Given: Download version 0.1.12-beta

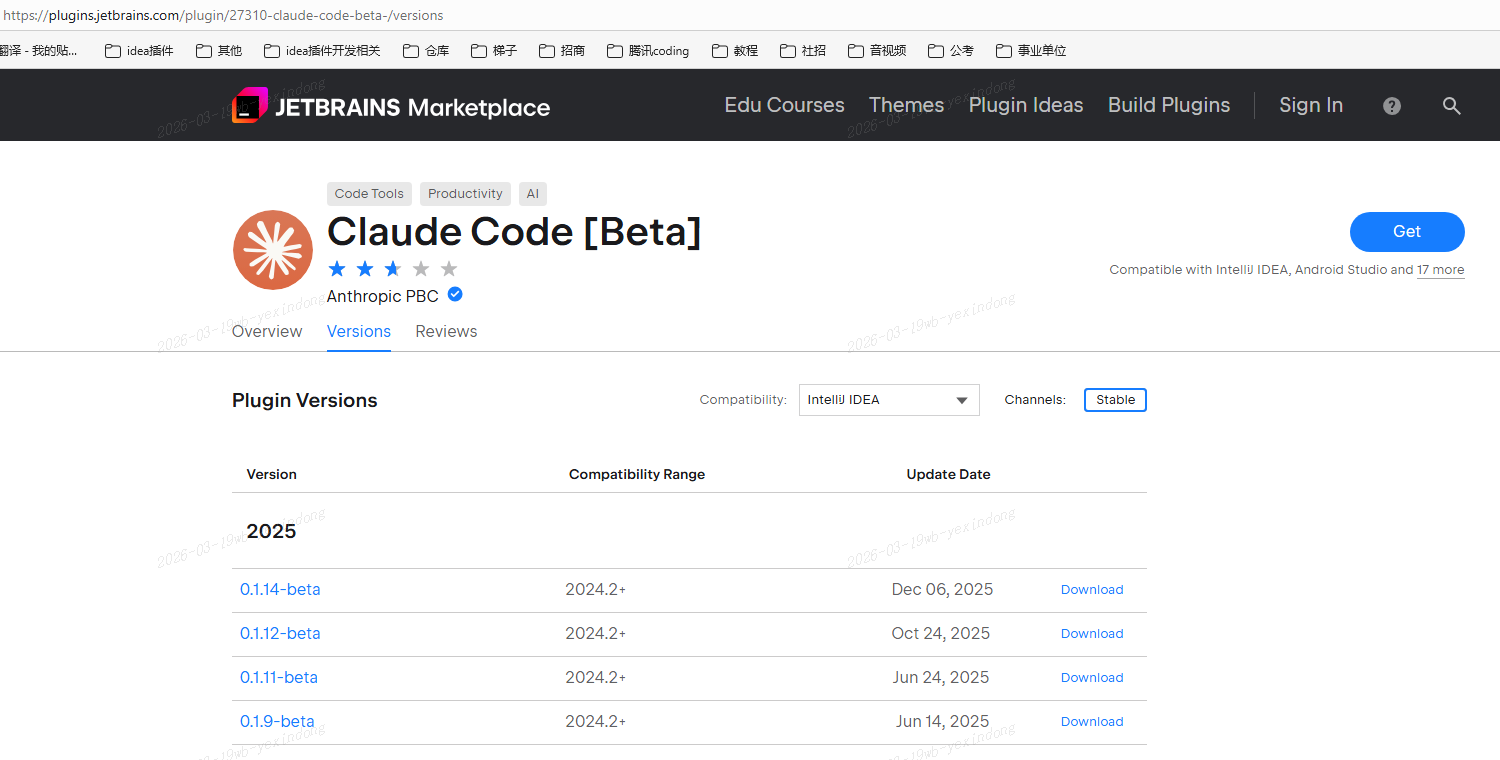Looking at the screenshot, I should (x=1092, y=634).
